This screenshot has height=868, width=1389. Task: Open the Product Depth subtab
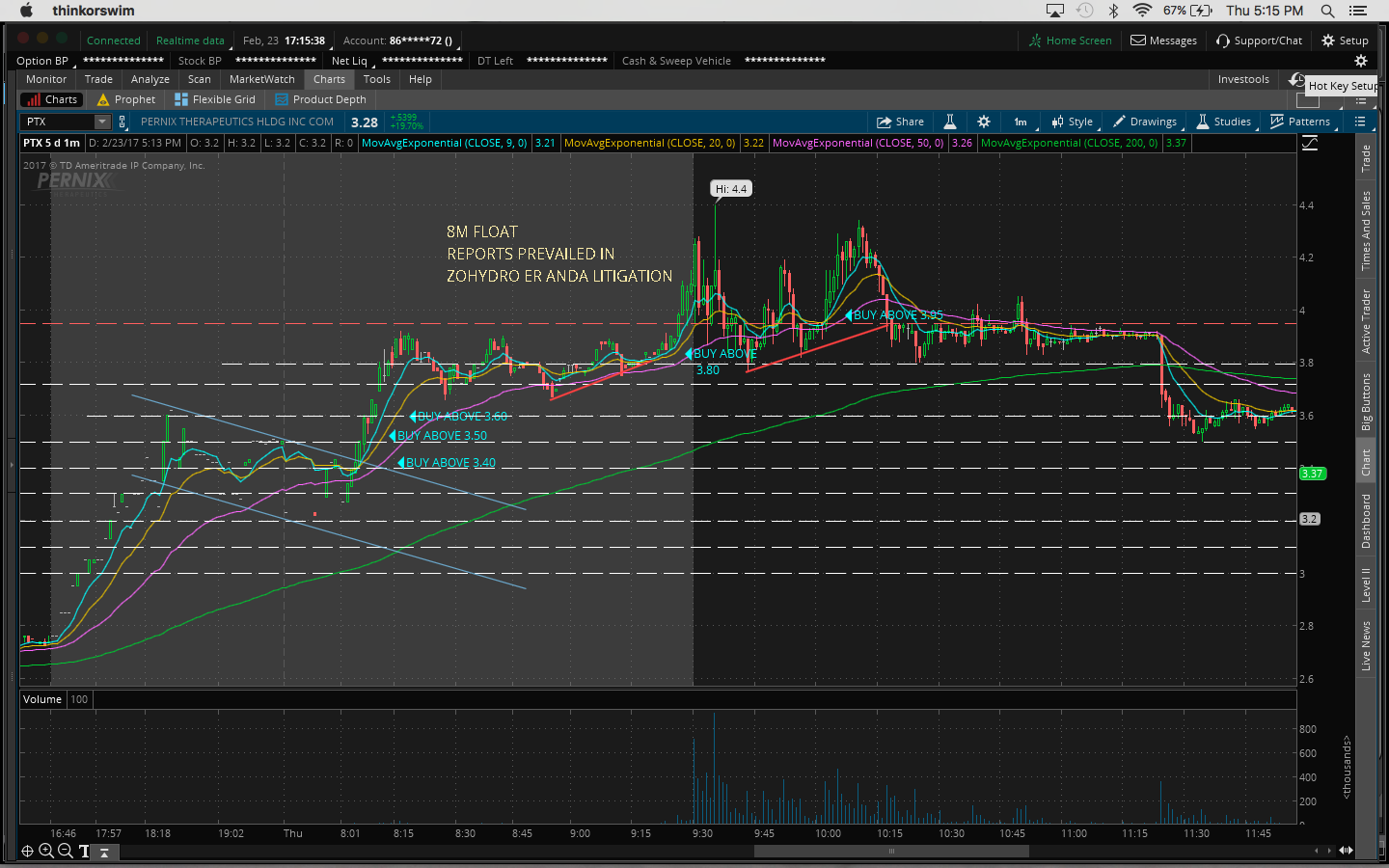click(x=320, y=99)
